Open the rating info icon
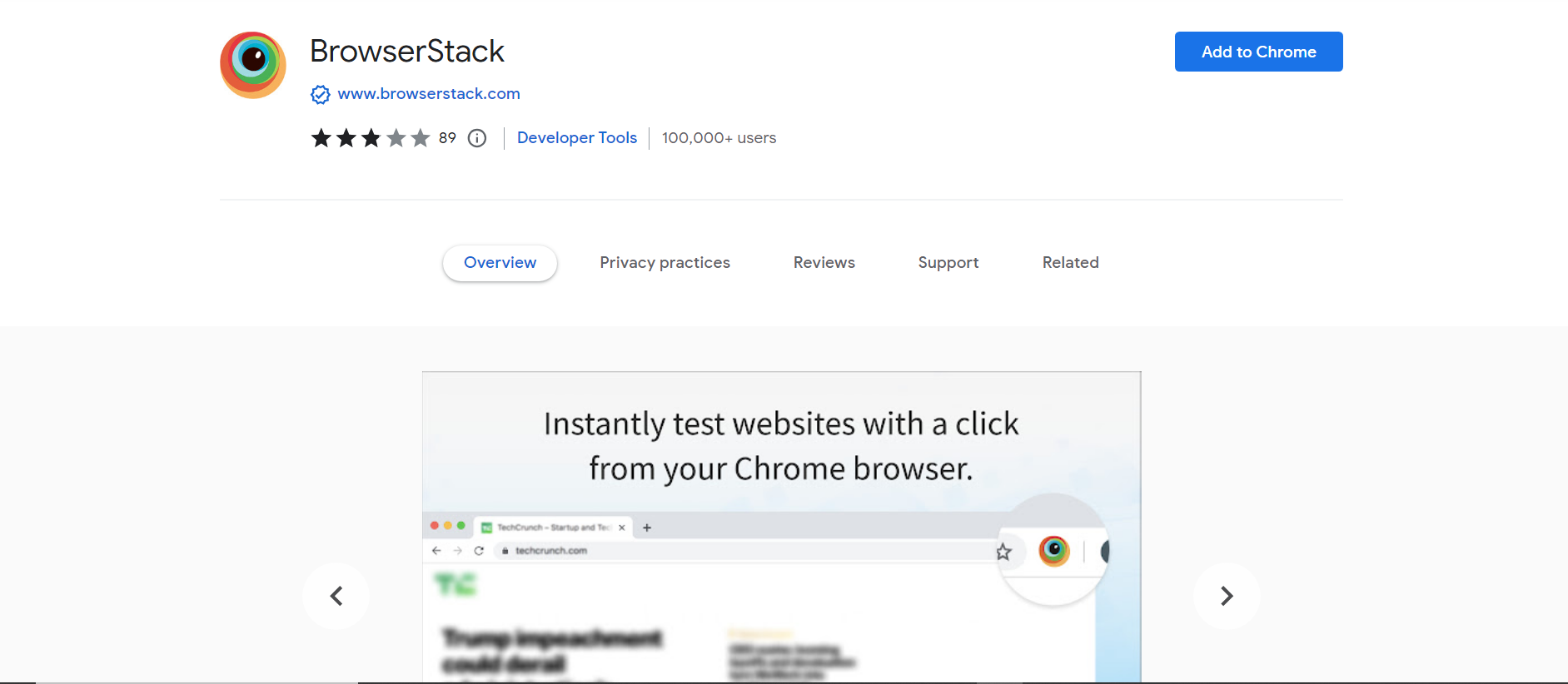This screenshot has height=684, width=1568. 477,138
